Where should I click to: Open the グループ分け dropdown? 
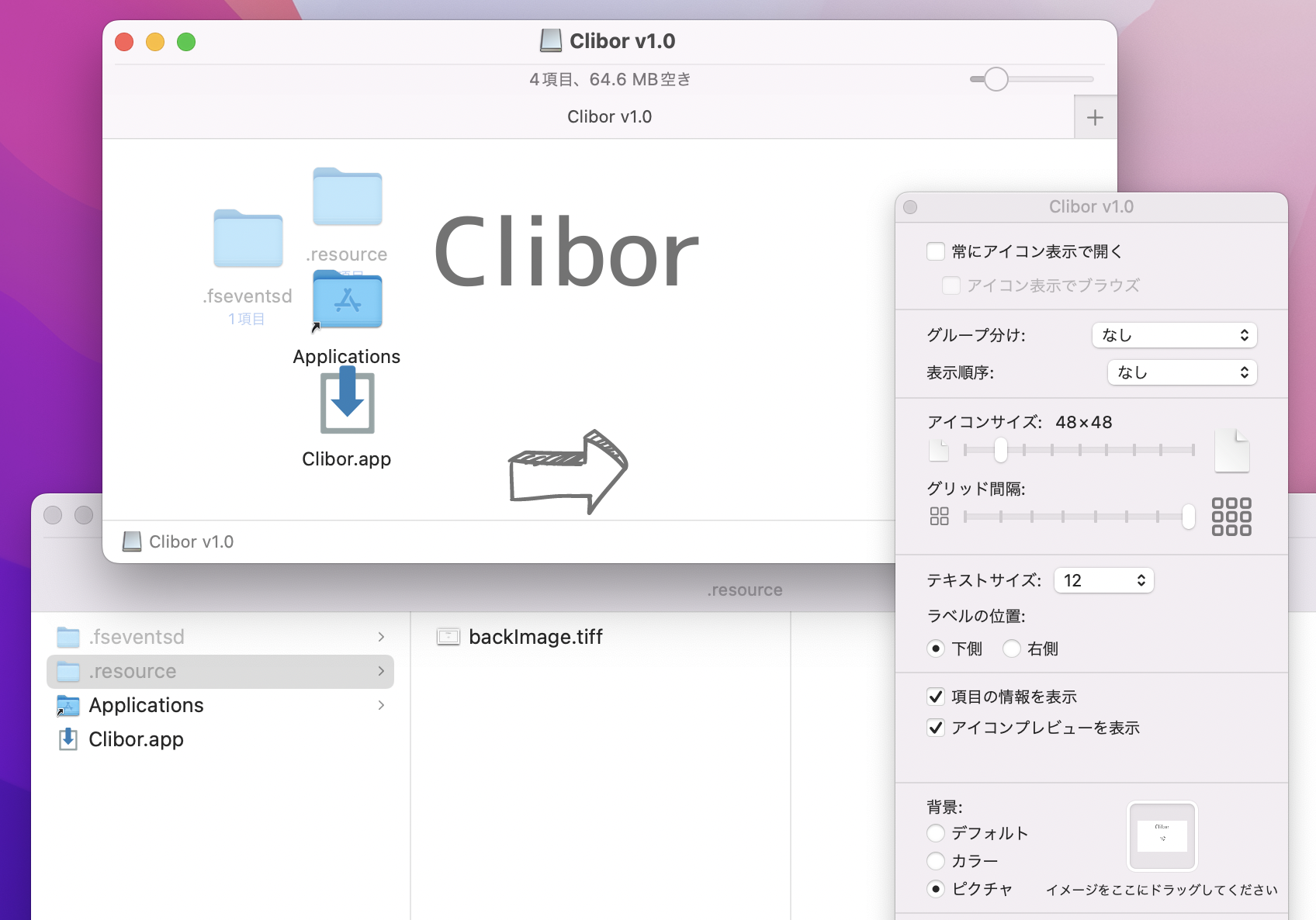pos(1175,335)
